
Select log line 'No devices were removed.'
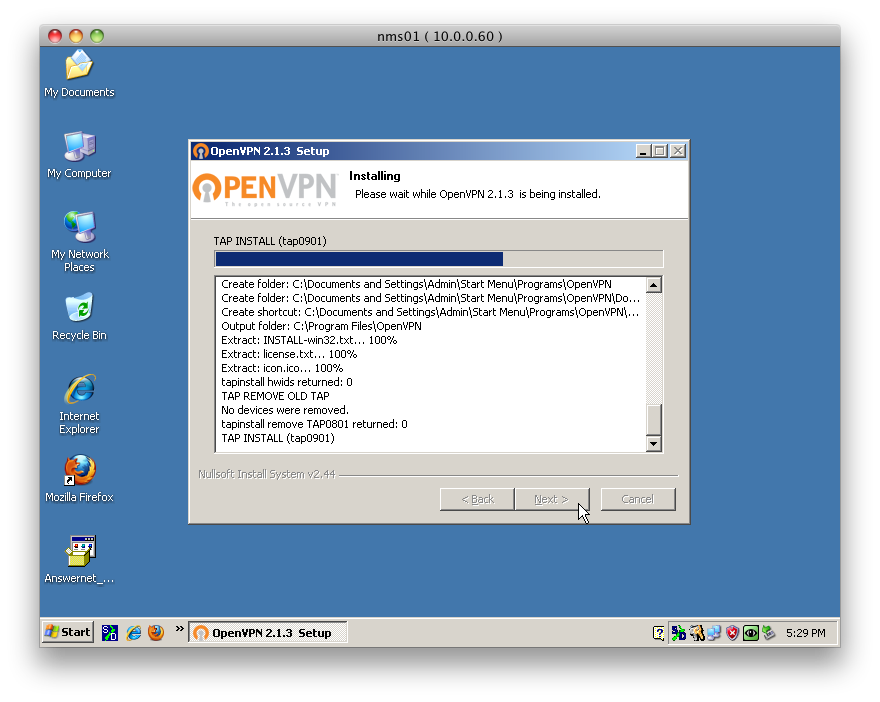285,410
